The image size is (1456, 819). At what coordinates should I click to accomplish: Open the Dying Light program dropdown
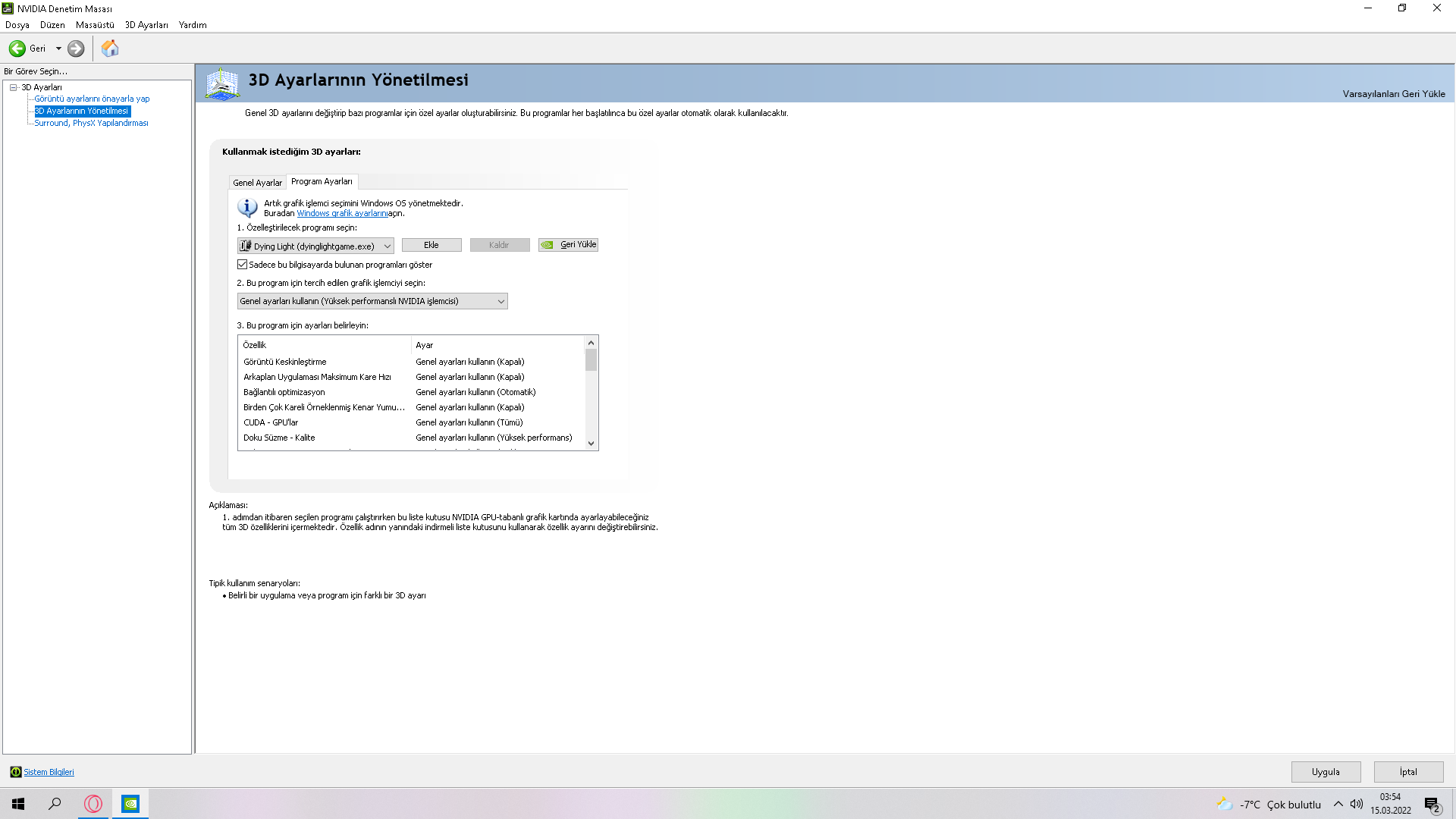[x=315, y=246]
